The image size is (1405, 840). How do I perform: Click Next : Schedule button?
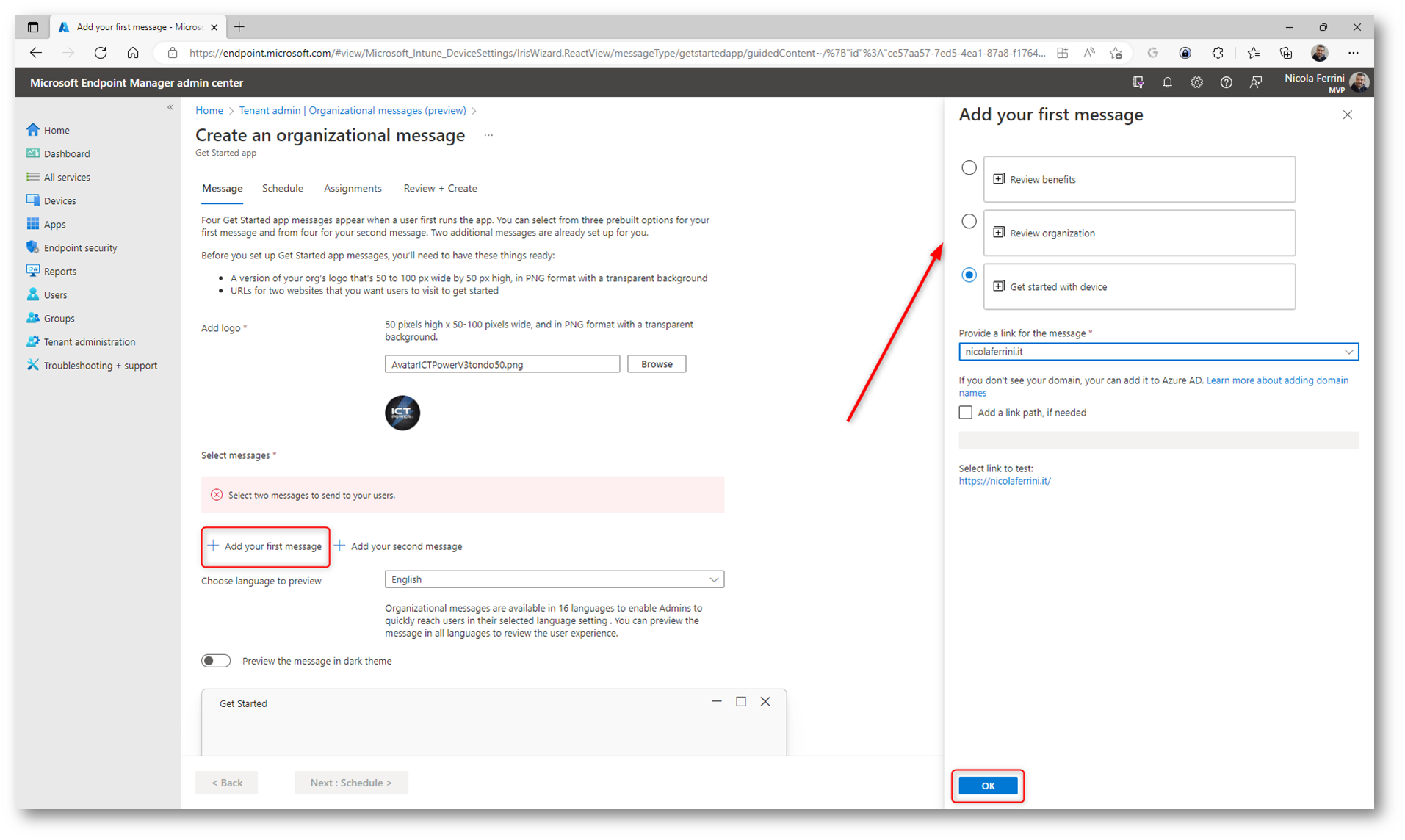pyautogui.click(x=351, y=783)
